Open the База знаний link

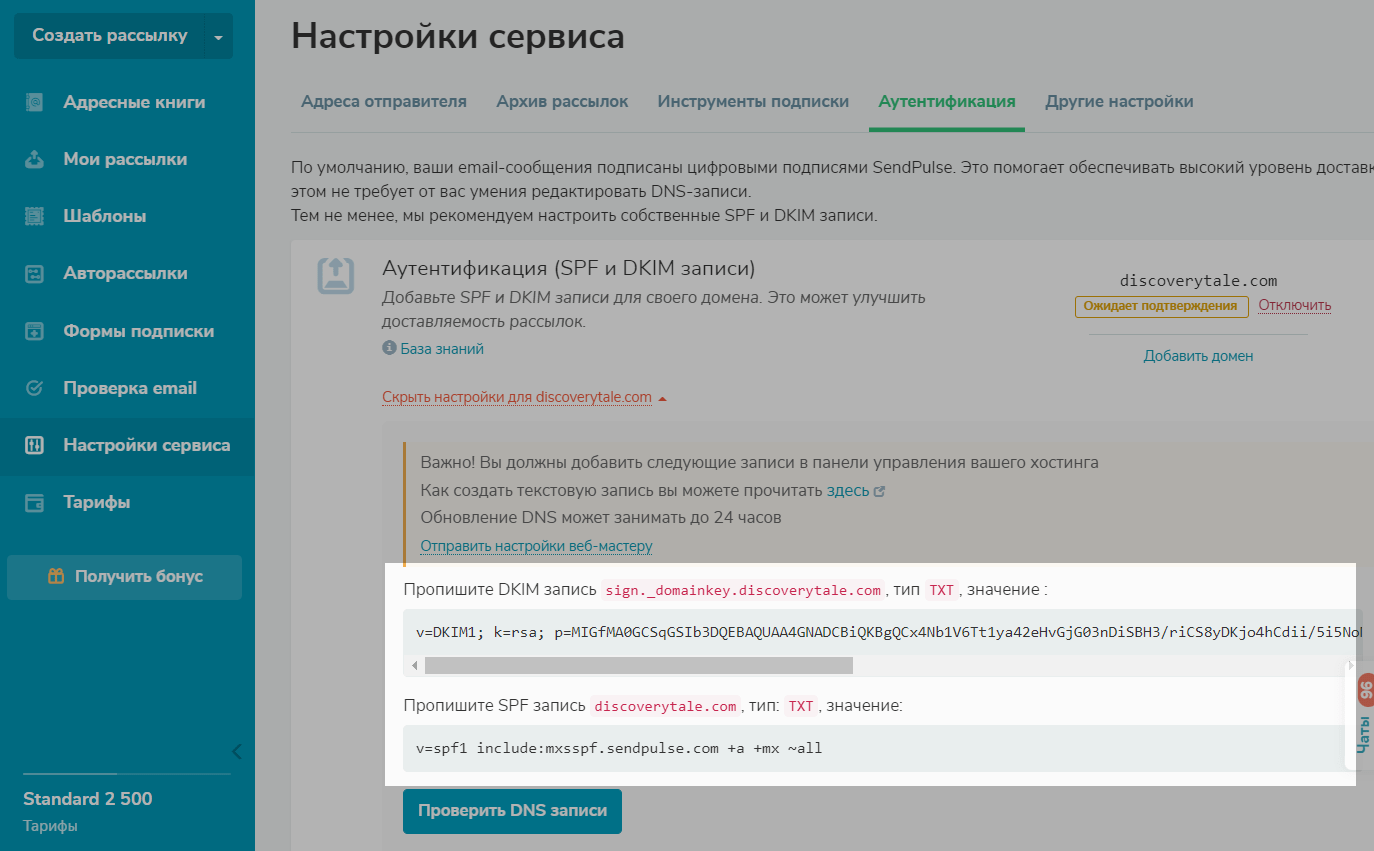tap(442, 349)
